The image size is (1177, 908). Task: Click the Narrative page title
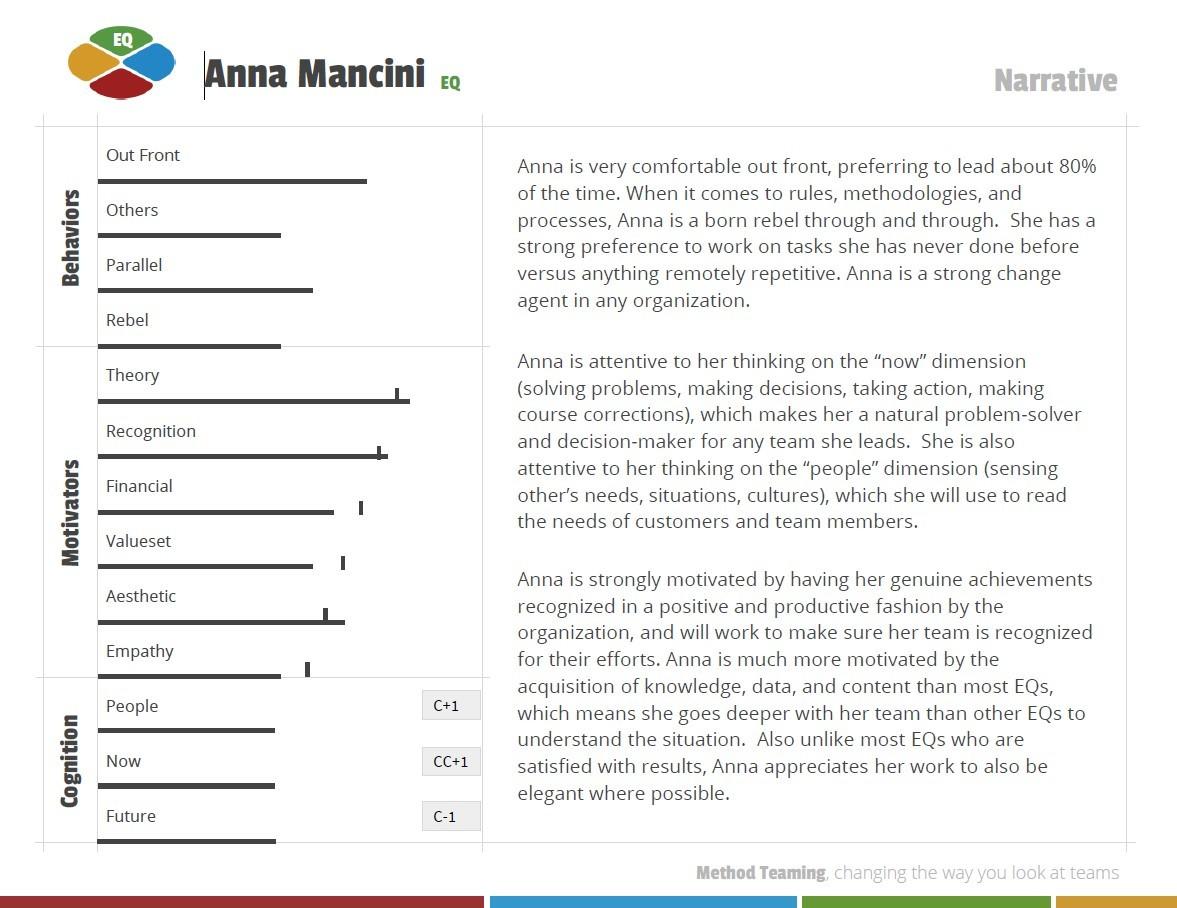1055,80
